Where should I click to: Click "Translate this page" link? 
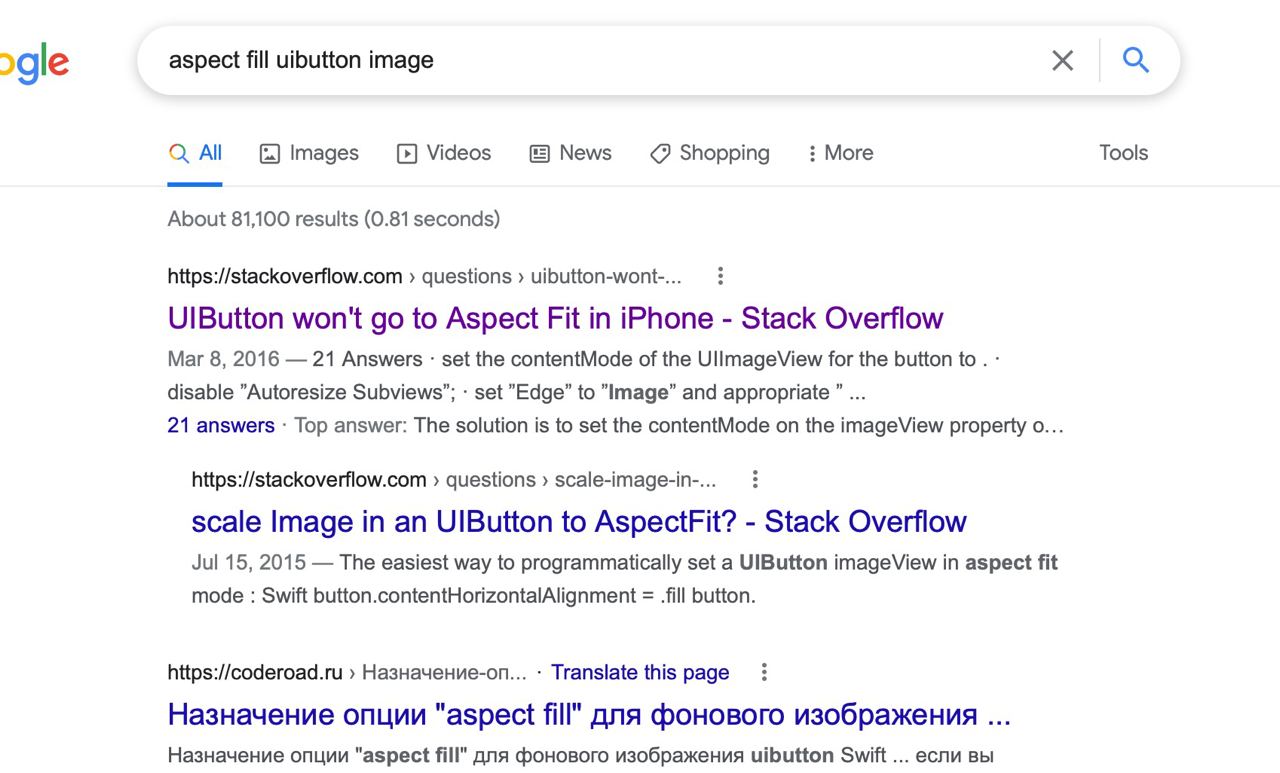pos(640,672)
